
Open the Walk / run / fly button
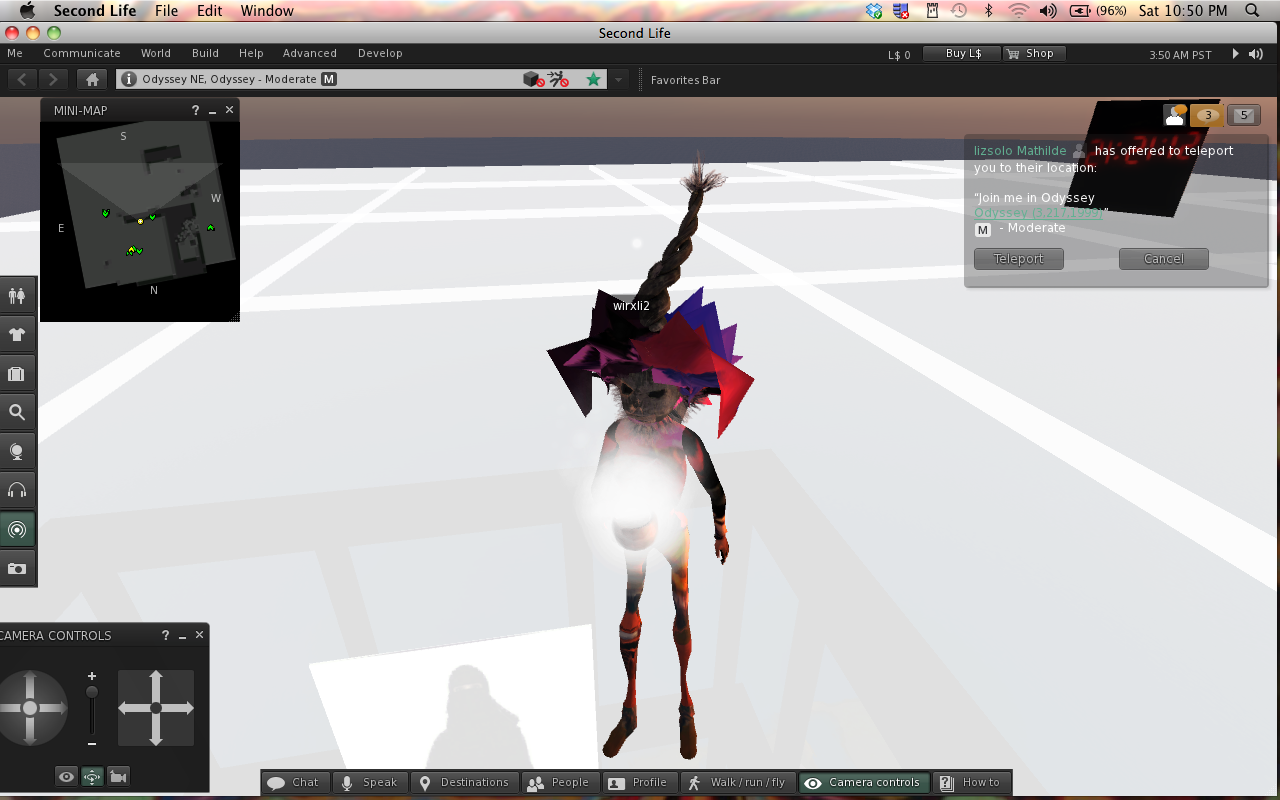[x=736, y=782]
